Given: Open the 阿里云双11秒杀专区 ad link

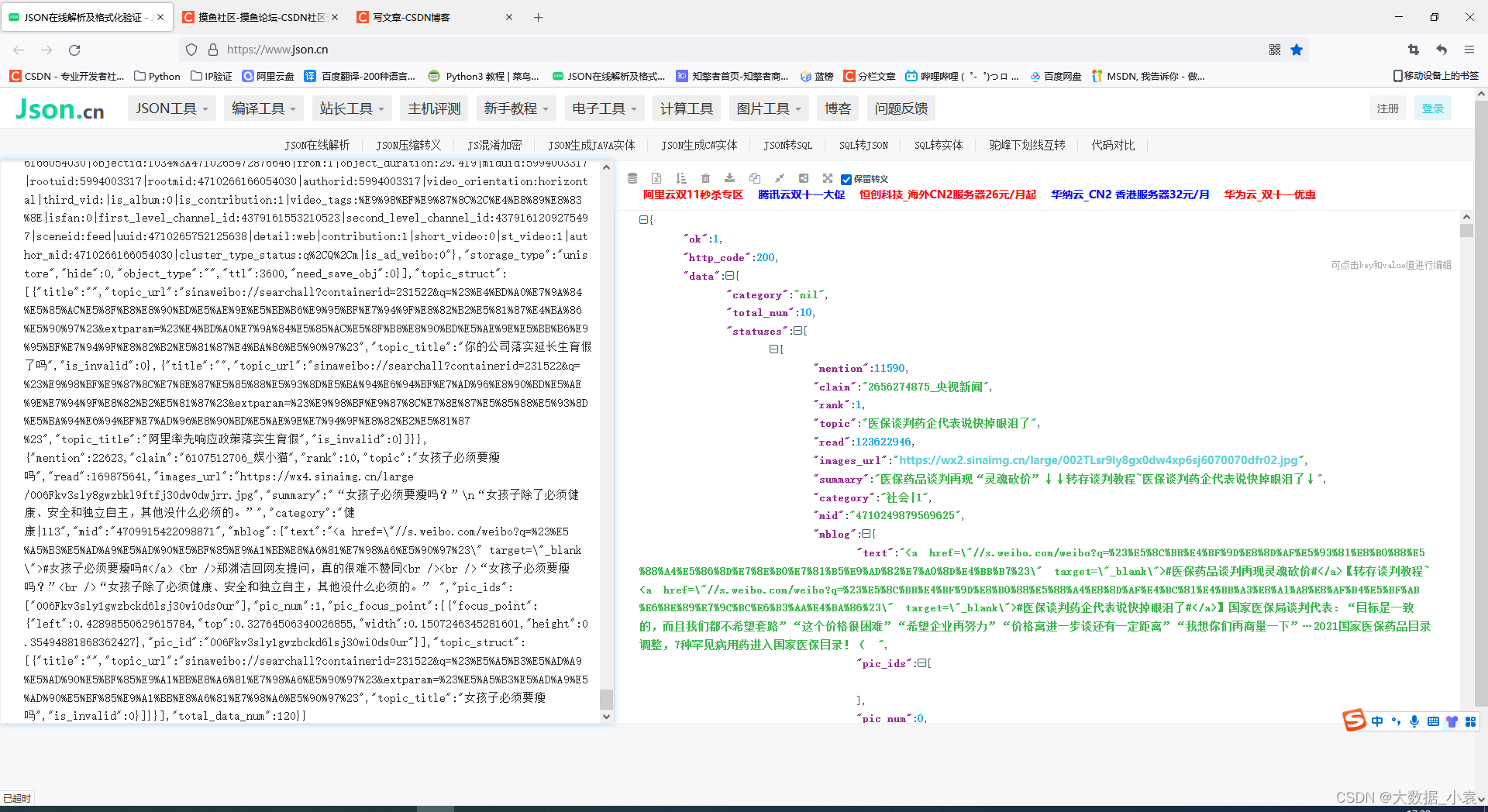Looking at the screenshot, I should tap(693, 194).
